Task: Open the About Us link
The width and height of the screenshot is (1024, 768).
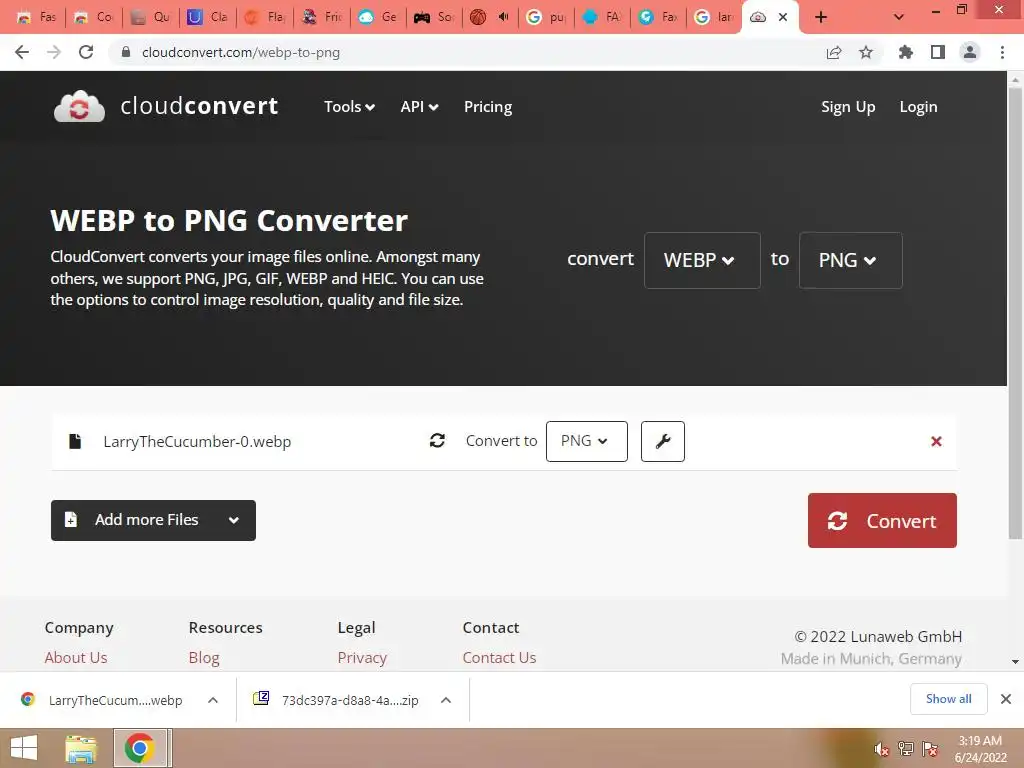Action: click(x=76, y=658)
